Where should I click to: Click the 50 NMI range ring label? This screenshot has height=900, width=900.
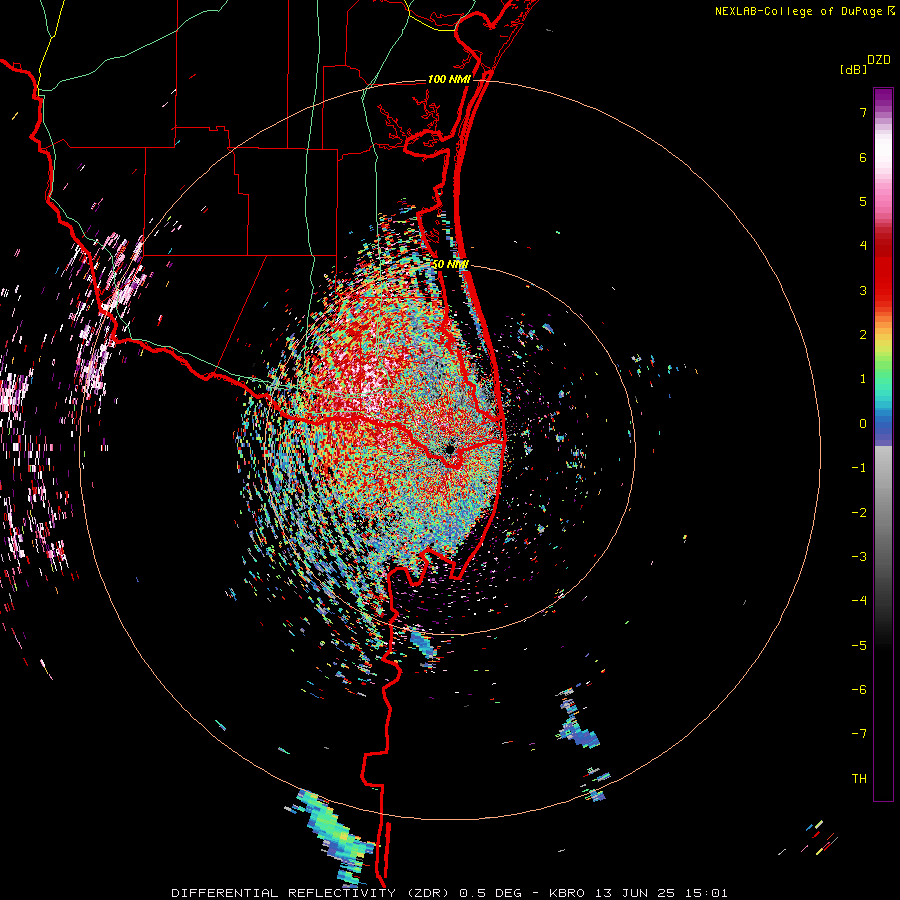(450, 265)
